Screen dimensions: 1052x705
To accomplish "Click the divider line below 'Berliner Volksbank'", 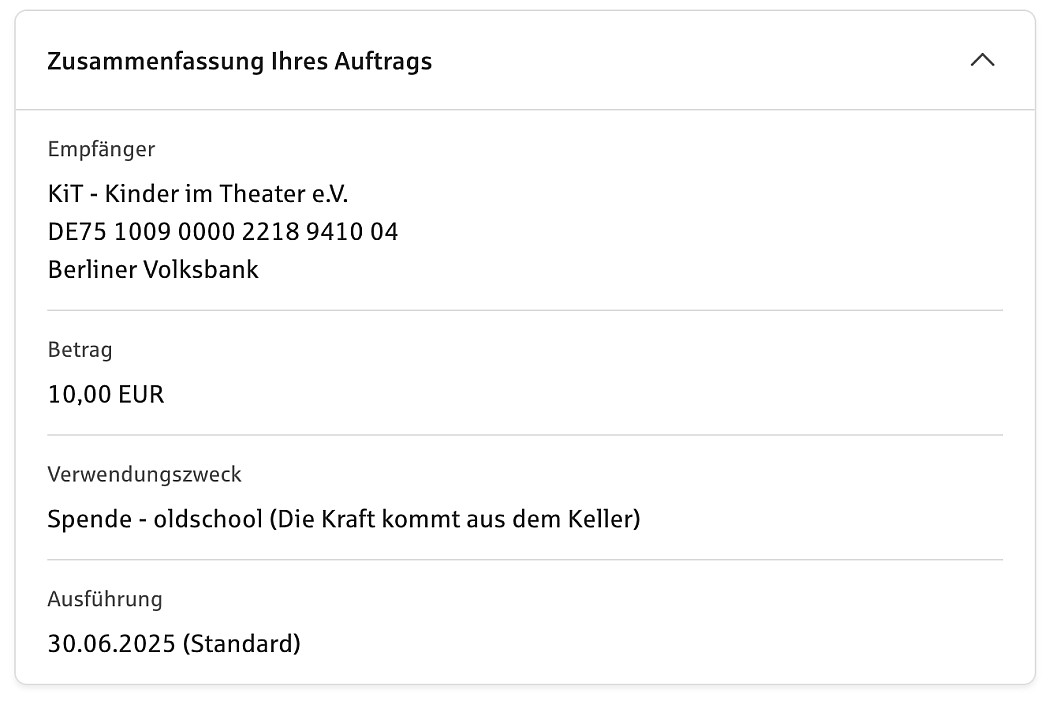I will (x=525, y=310).
